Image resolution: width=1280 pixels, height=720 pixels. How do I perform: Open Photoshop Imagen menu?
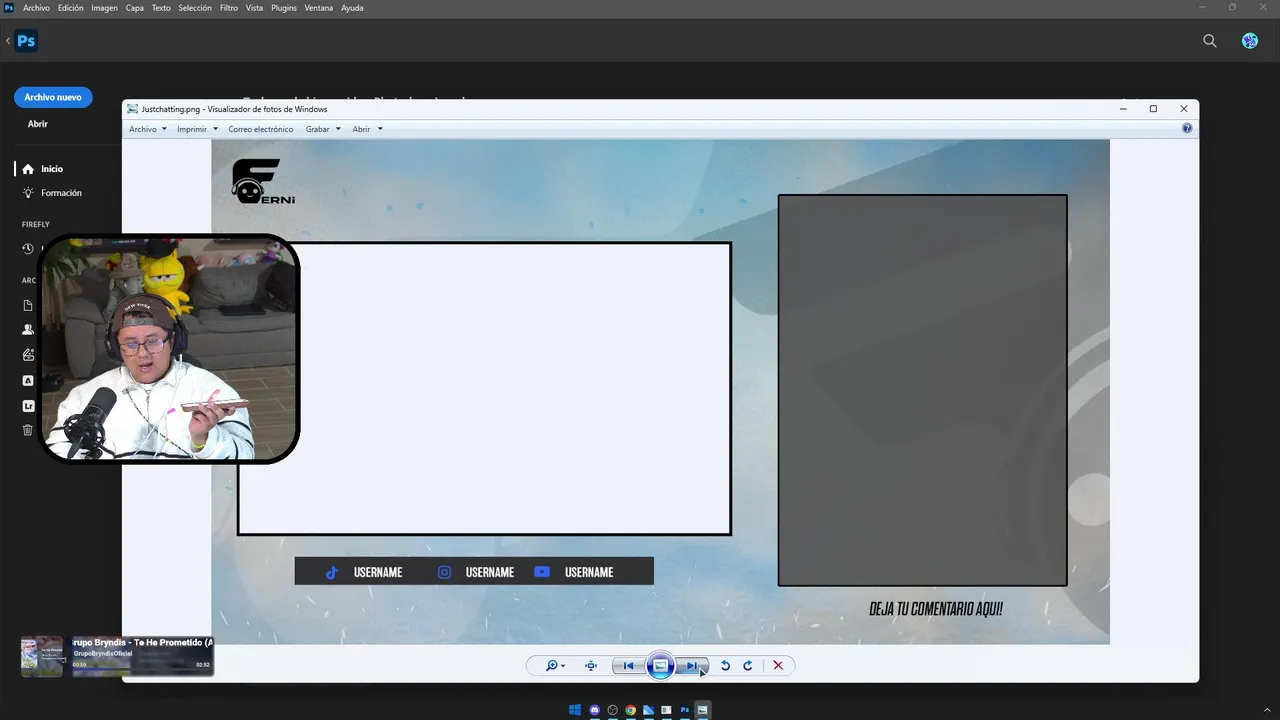tap(104, 8)
